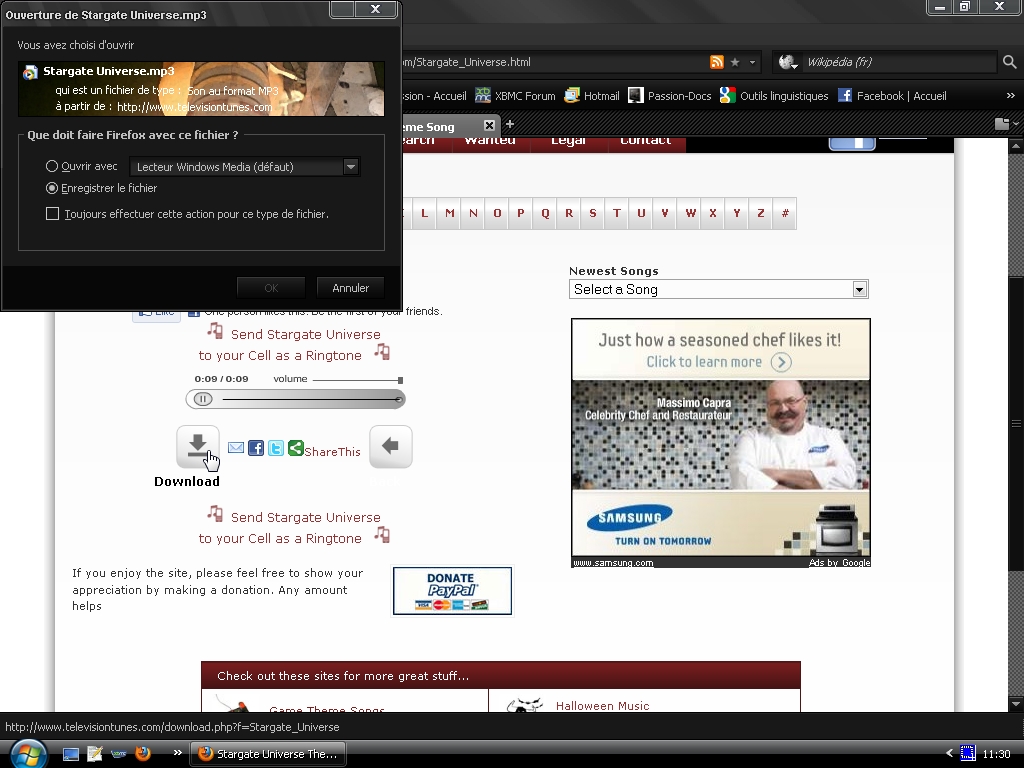The height and width of the screenshot is (768, 1024).
Task: Show more bookmarks chevron
Action: tap(1010, 95)
